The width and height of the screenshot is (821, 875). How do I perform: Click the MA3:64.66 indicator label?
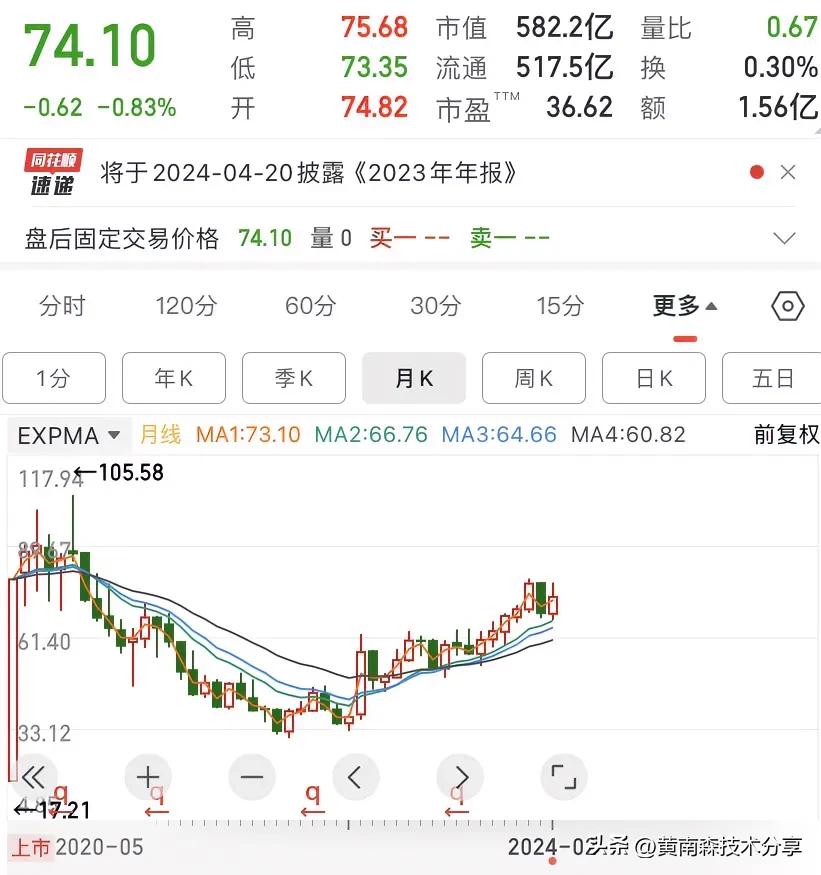[x=499, y=435]
